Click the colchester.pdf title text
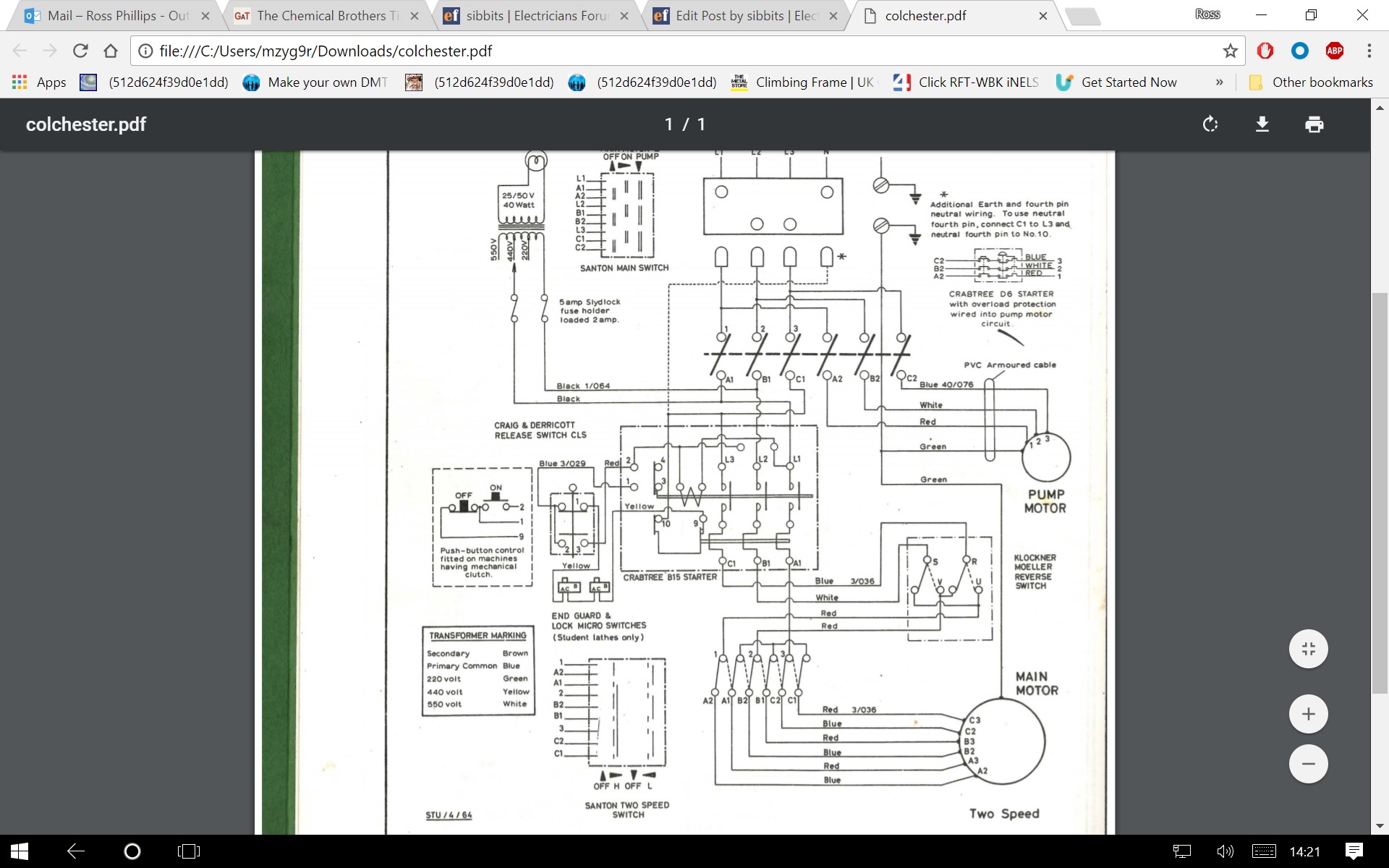The image size is (1389, 868). click(x=86, y=124)
